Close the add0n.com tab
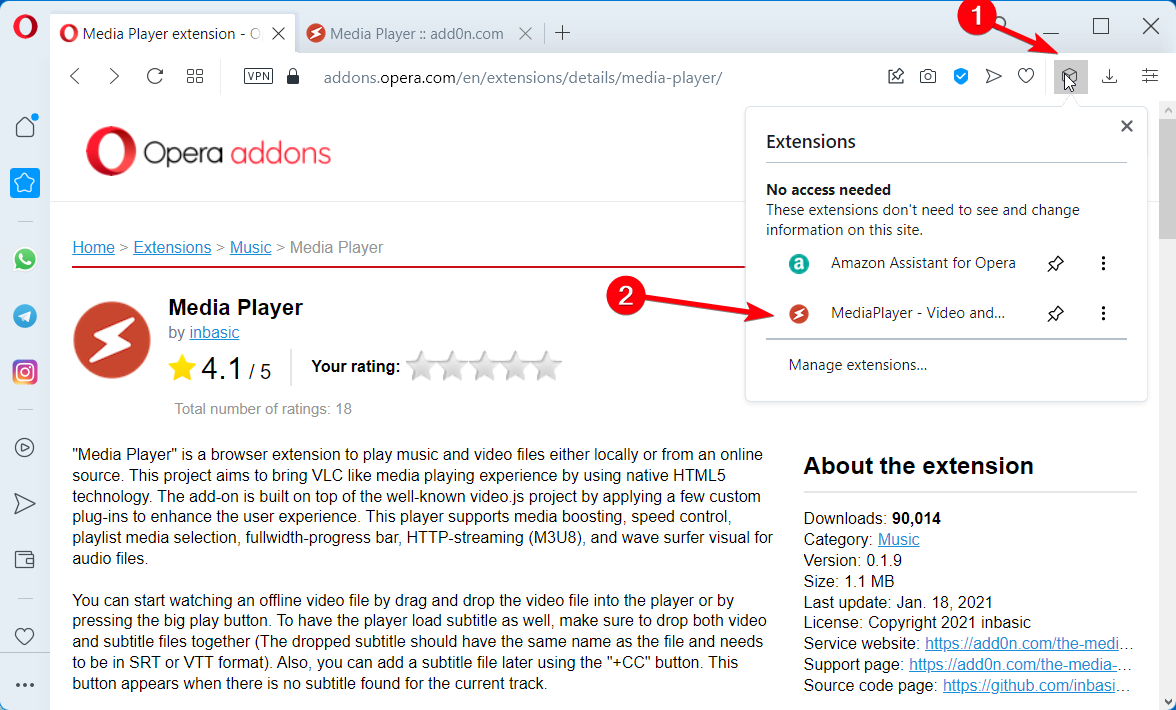 click(526, 33)
